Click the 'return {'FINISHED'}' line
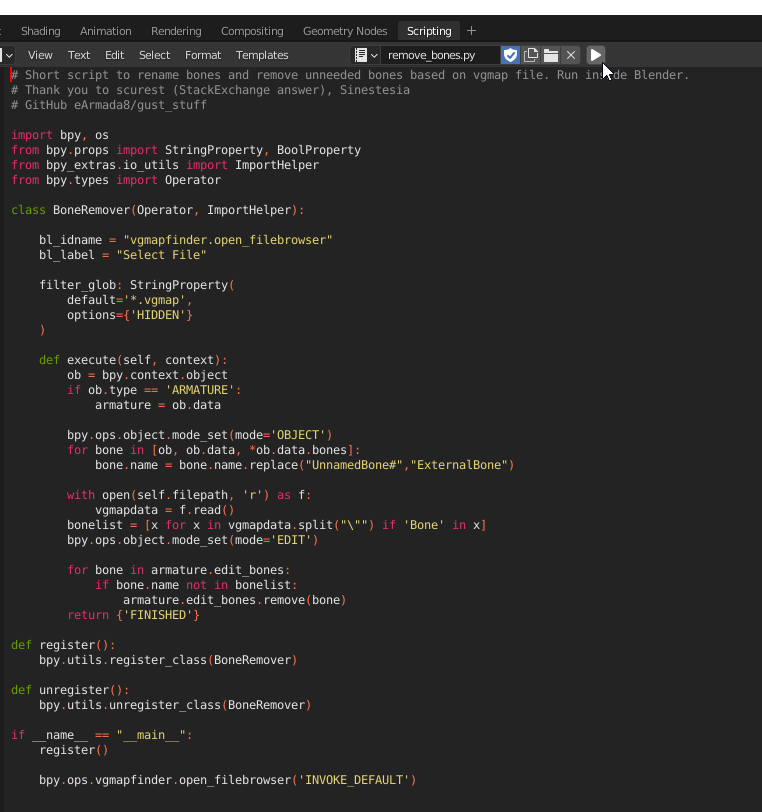This screenshot has height=812, width=762. click(x=133, y=615)
